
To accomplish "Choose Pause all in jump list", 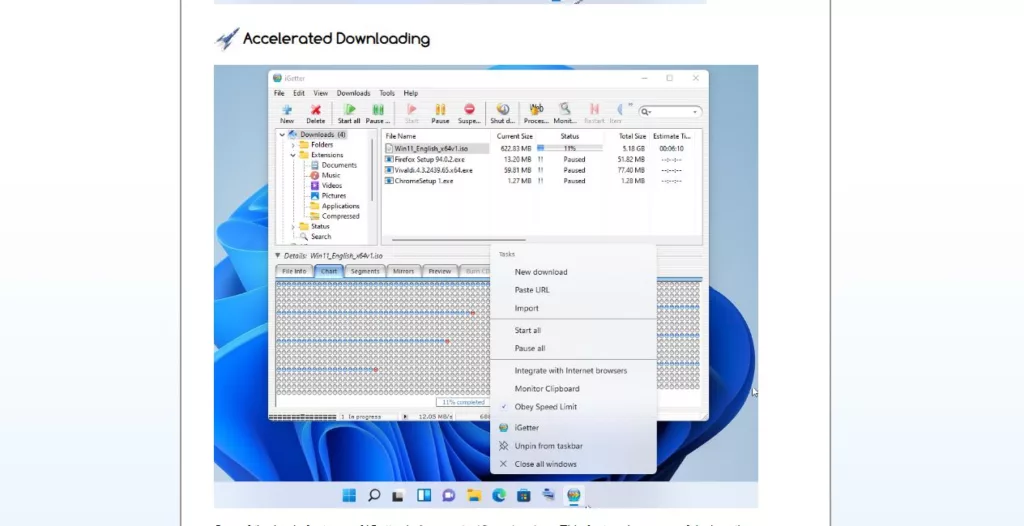I will (530, 348).
